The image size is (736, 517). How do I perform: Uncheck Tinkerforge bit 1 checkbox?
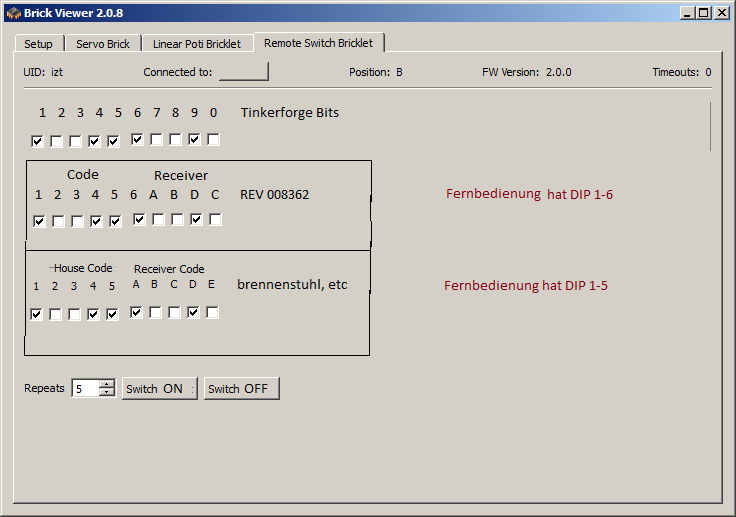coord(37,141)
